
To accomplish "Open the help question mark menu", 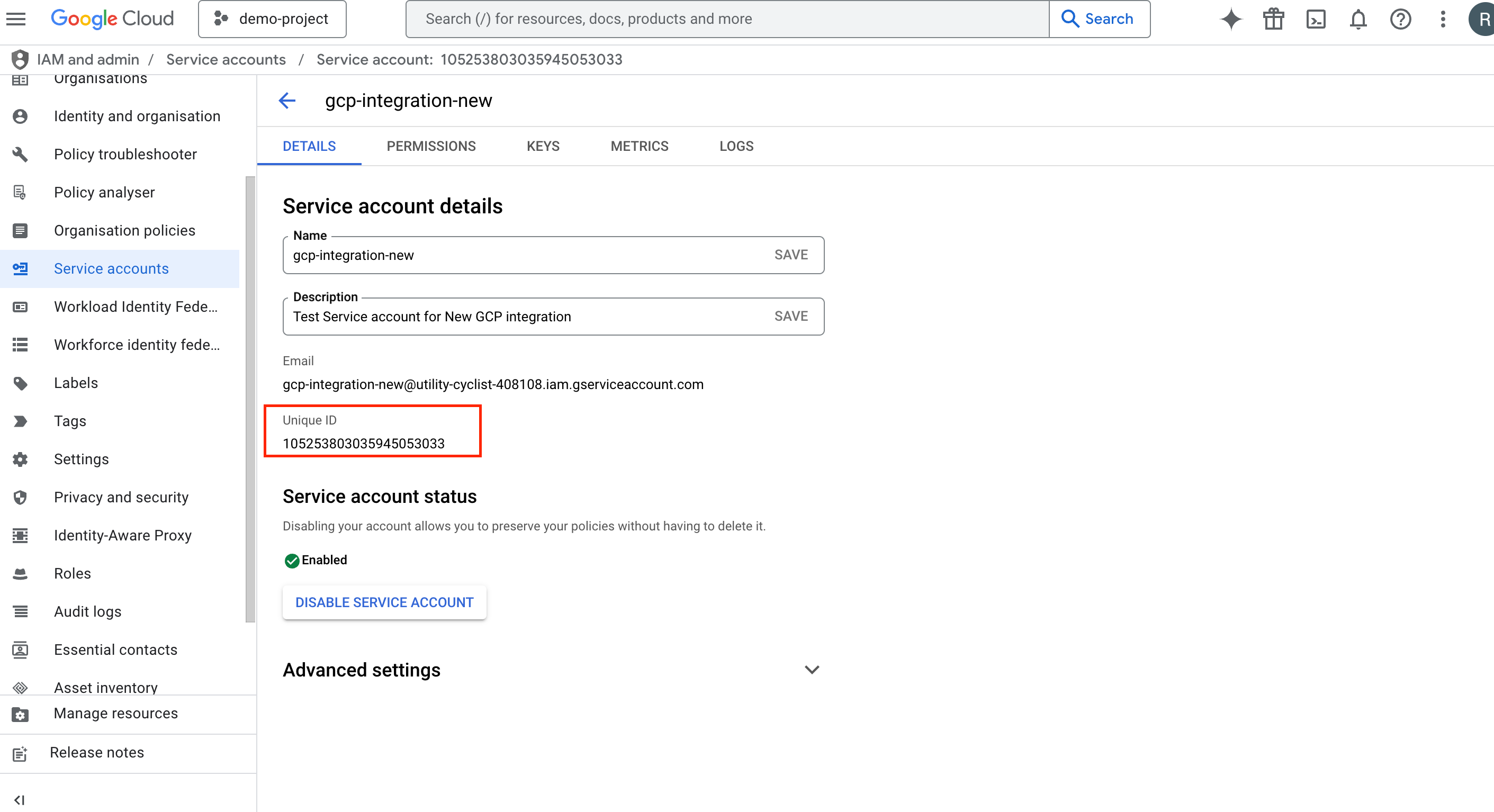I will pyautogui.click(x=1401, y=19).
